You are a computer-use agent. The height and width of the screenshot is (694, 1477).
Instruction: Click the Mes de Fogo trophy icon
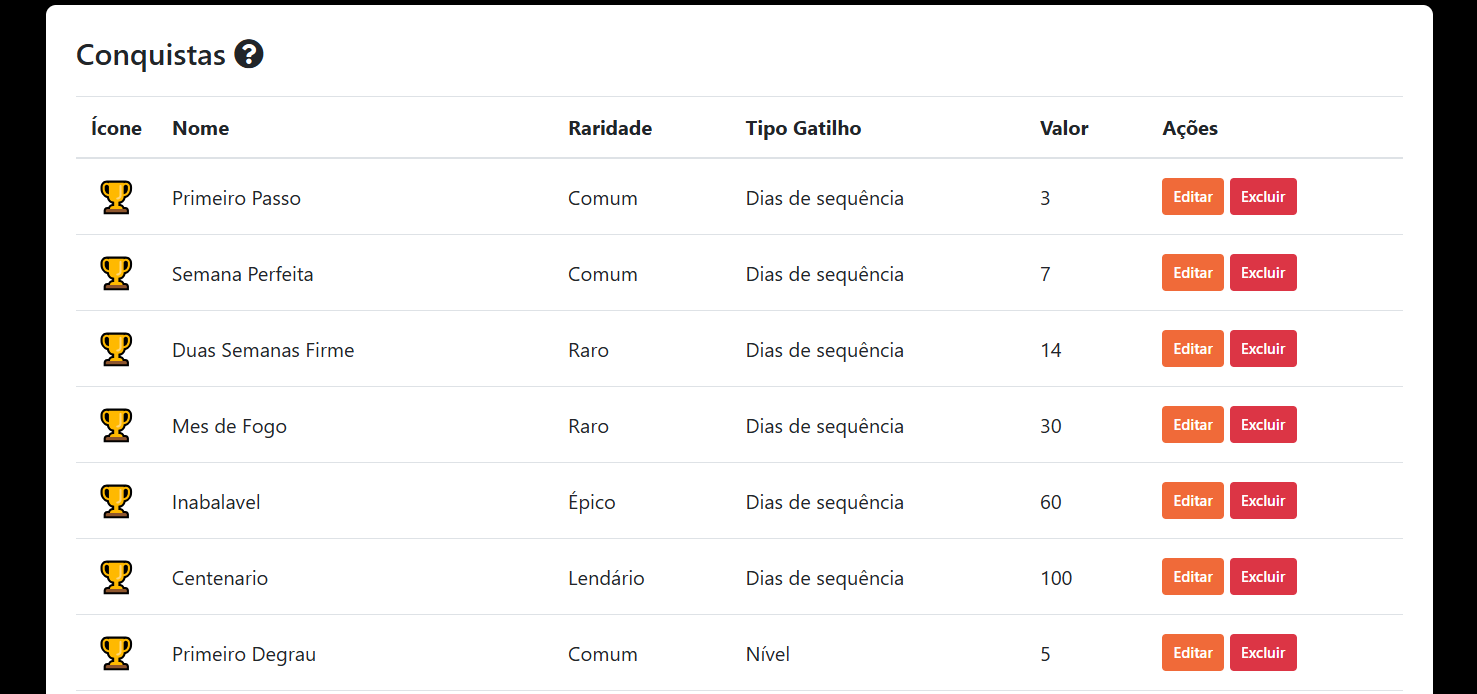coord(116,425)
